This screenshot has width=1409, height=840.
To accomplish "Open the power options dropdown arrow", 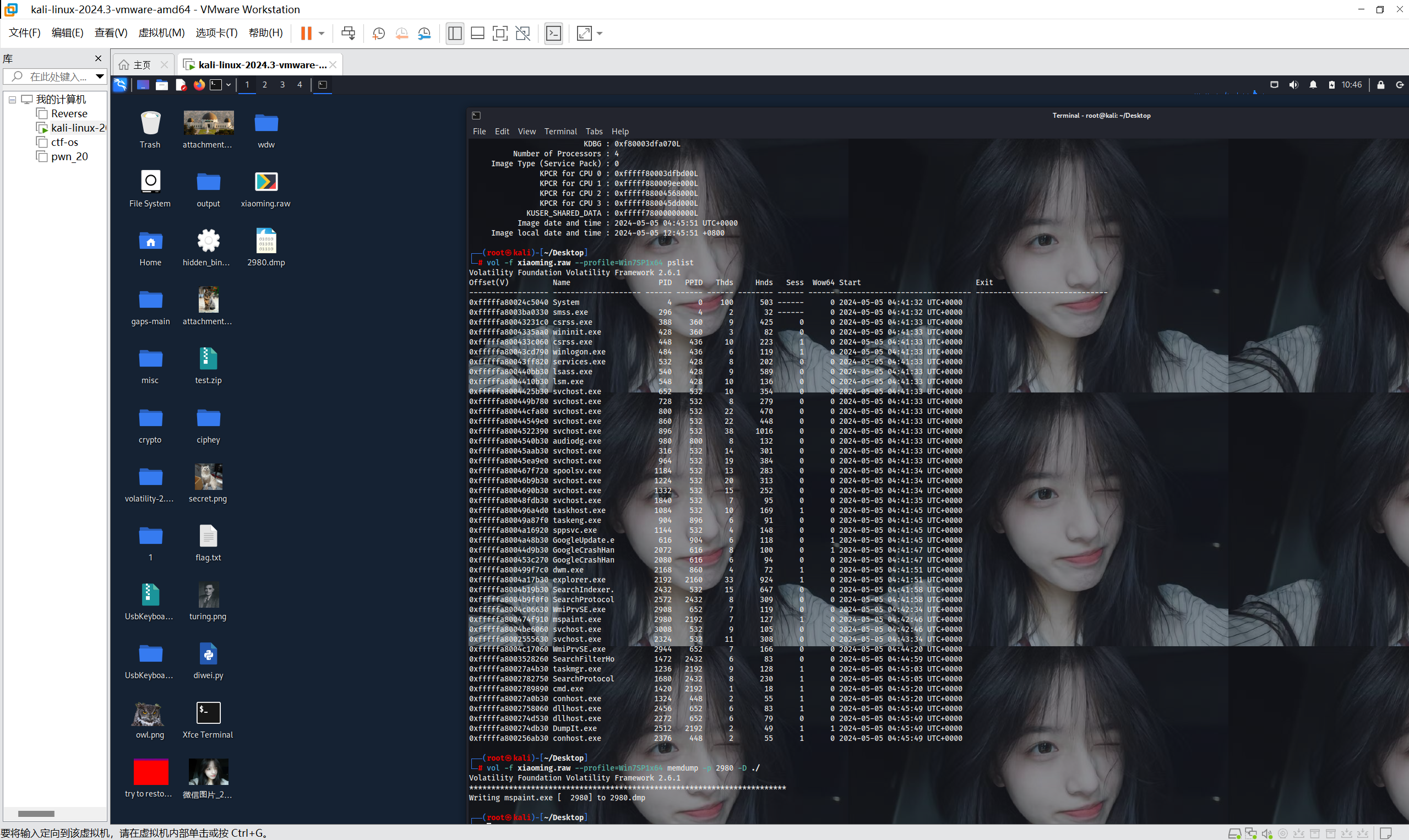I will (x=322, y=34).
